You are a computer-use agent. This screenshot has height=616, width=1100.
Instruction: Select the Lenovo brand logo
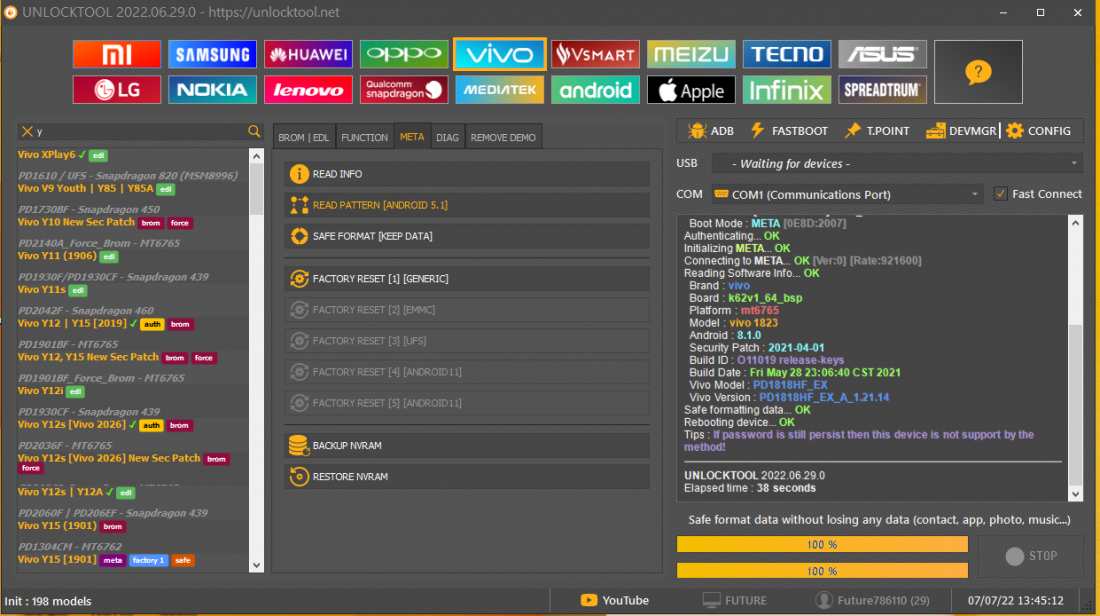(308, 90)
